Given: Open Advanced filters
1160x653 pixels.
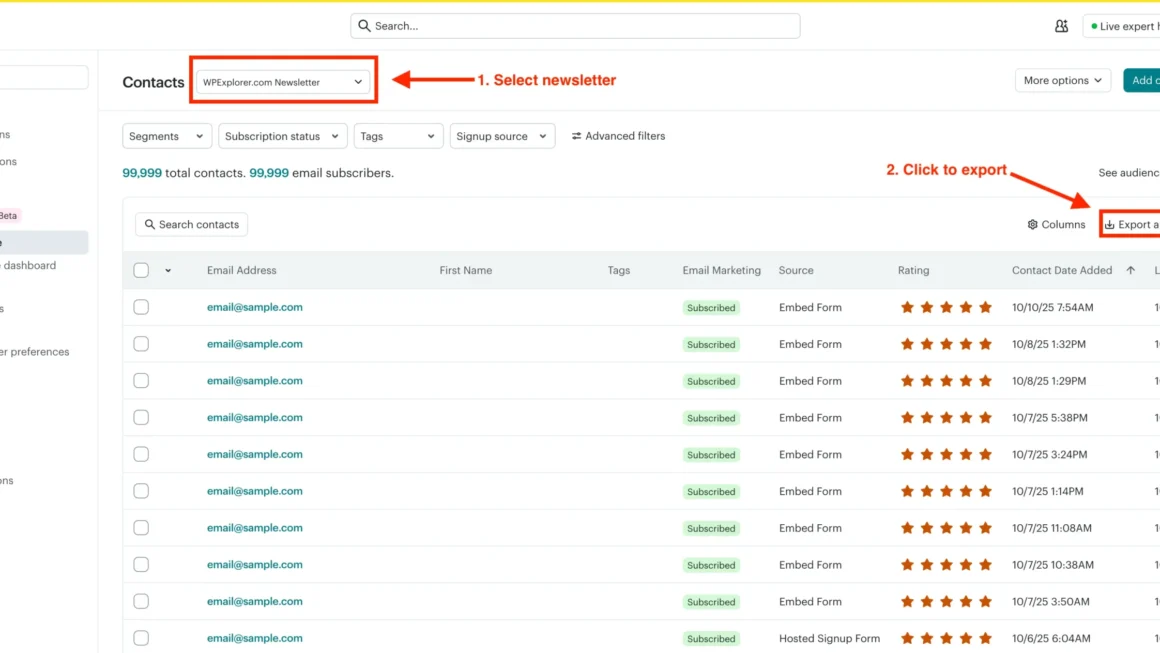Looking at the screenshot, I should tap(618, 136).
